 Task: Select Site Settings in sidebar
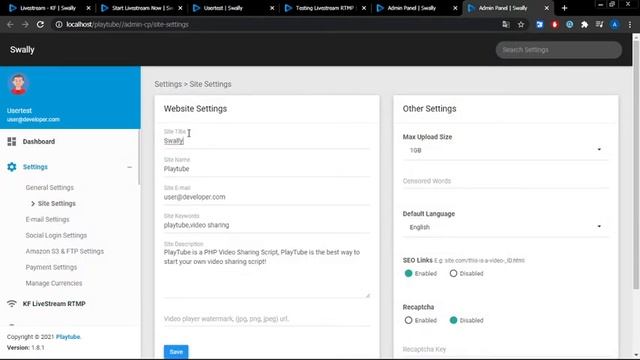(57, 204)
